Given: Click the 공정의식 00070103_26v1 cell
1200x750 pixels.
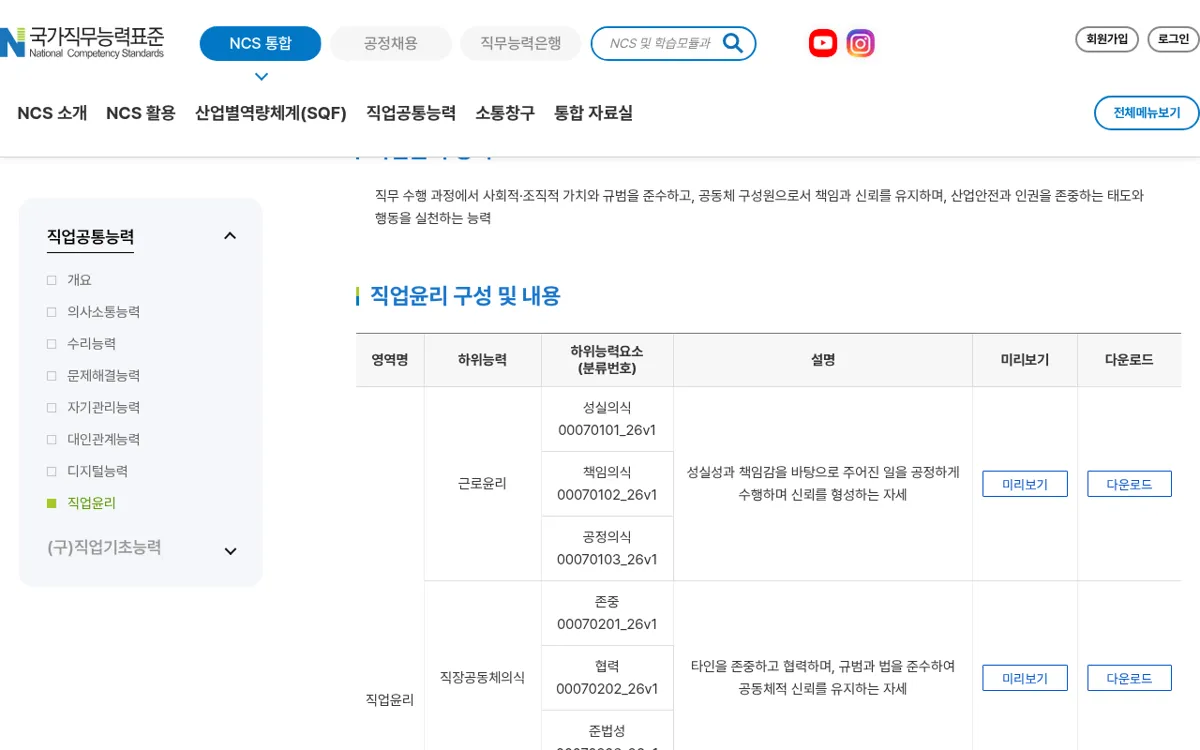Looking at the screenshot, I should [x=607, y=549].
